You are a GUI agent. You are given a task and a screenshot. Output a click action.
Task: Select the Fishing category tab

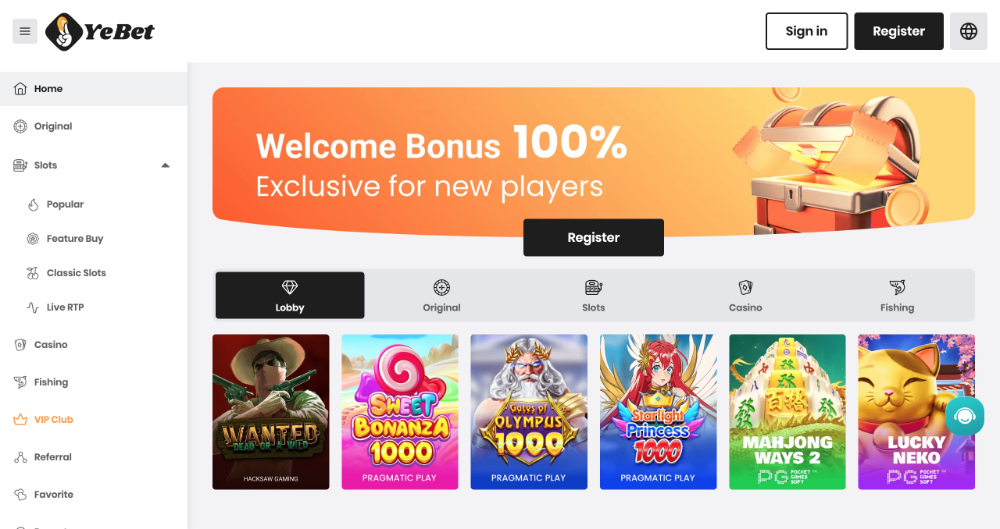[897, 296]
